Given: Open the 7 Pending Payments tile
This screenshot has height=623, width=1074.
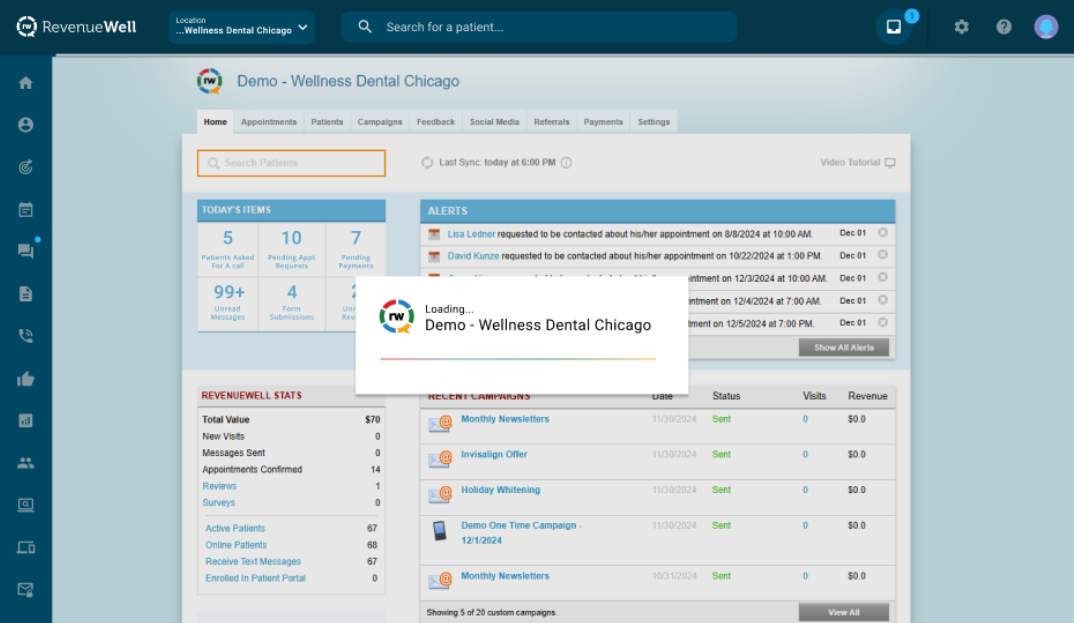Looking at the screenshot, I should [355, 249].
